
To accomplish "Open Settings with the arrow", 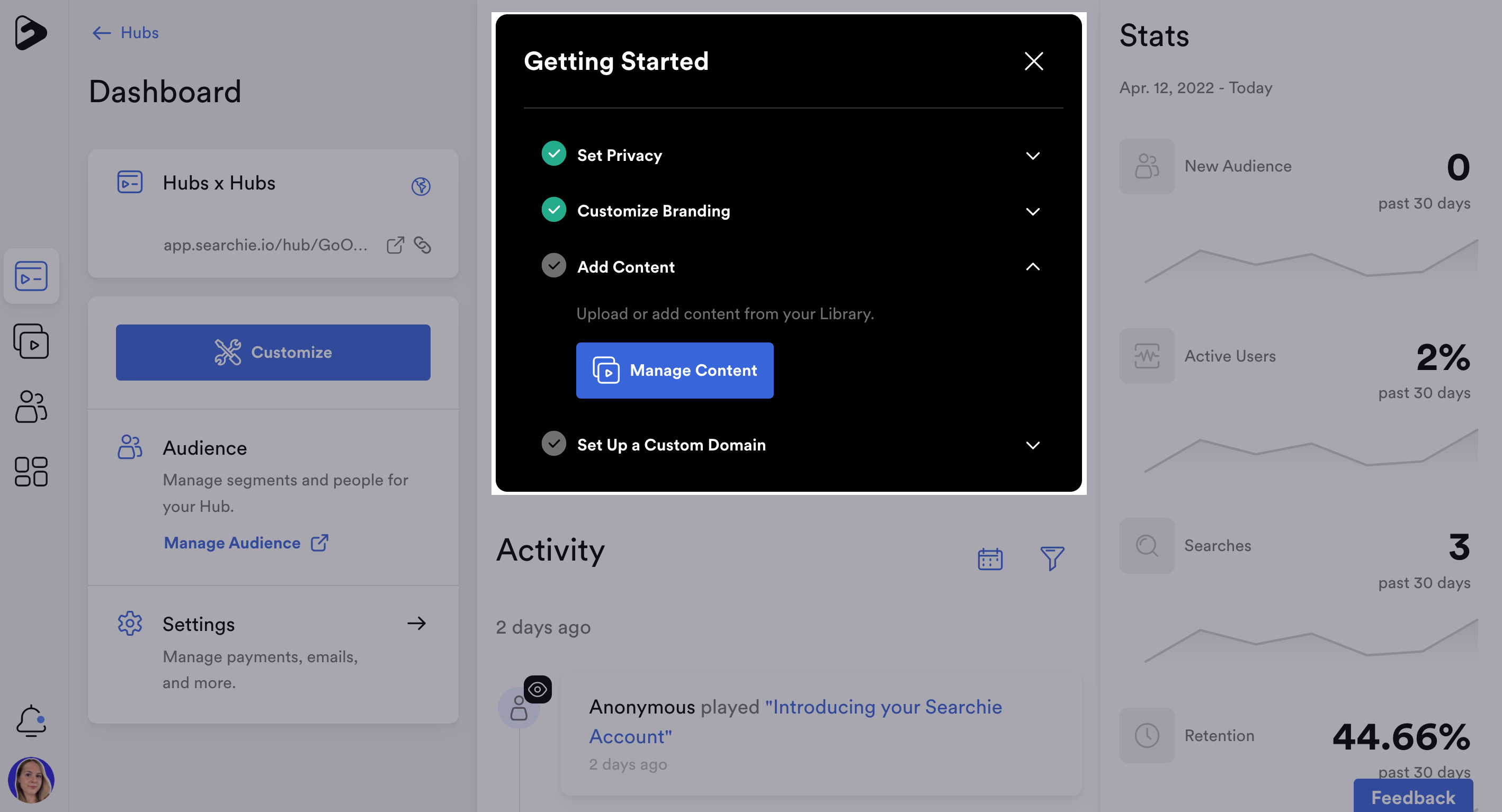I will 416,624.
